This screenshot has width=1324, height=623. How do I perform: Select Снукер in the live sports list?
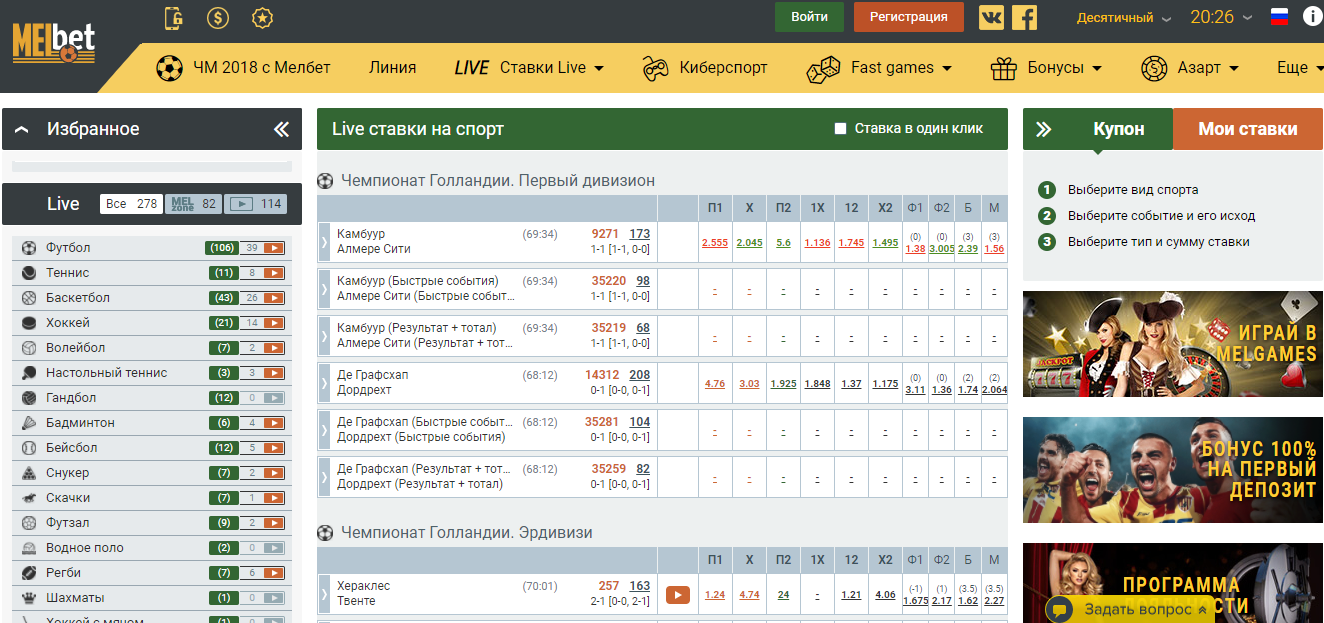(151, 473)
